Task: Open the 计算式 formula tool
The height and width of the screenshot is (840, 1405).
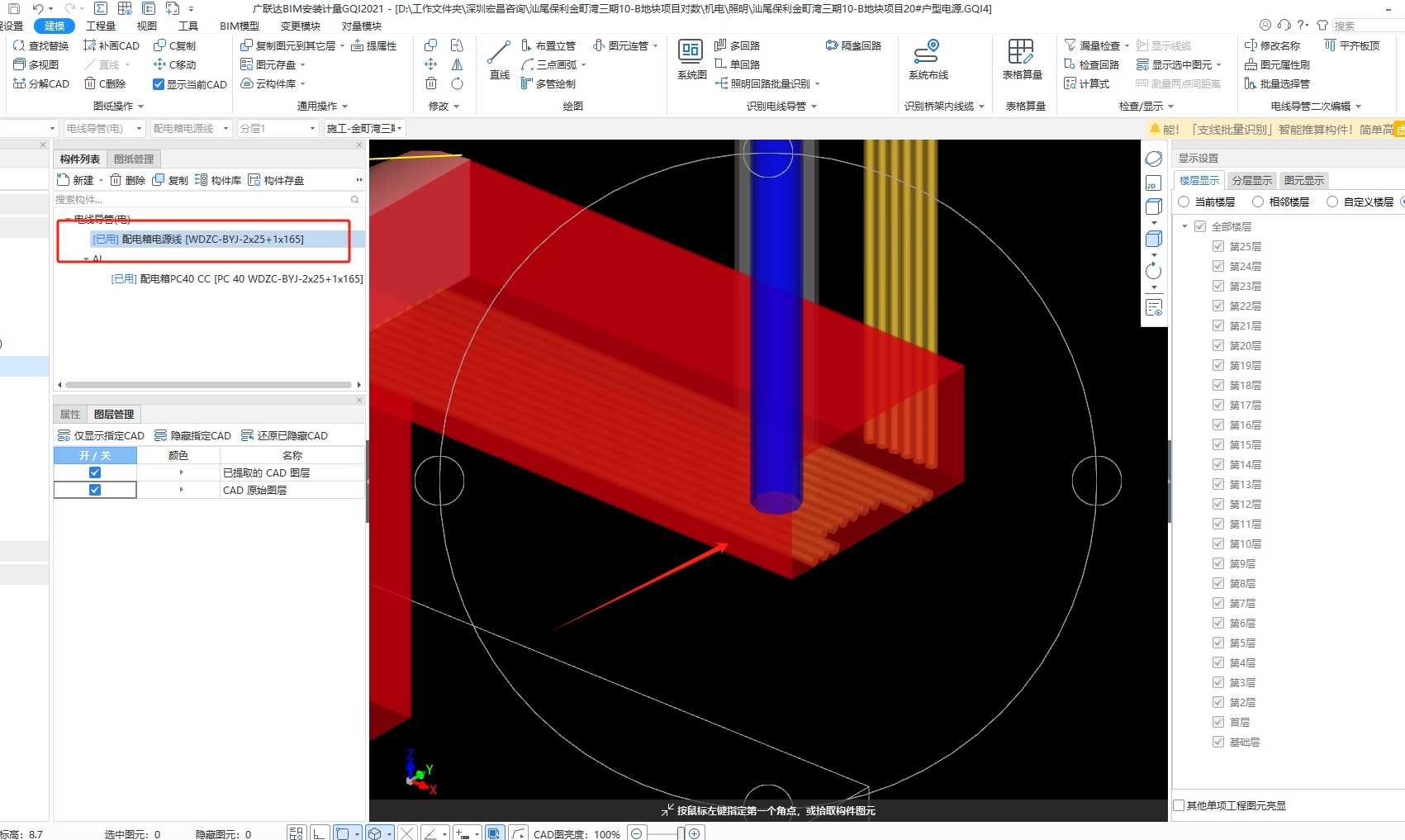Action: pyautogui.click(x=1086, y=83)
